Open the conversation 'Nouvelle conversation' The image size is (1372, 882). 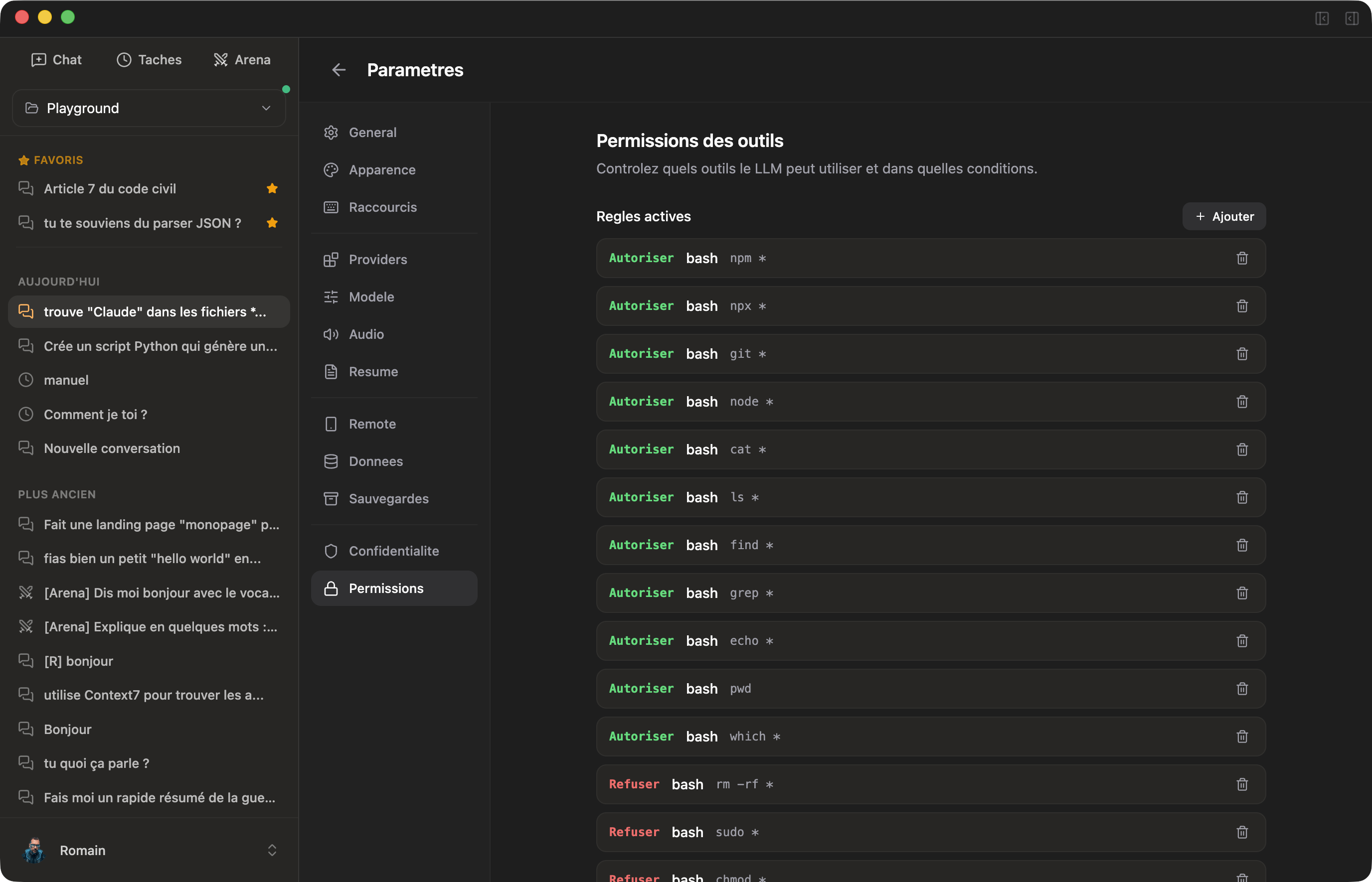[112, 448]
